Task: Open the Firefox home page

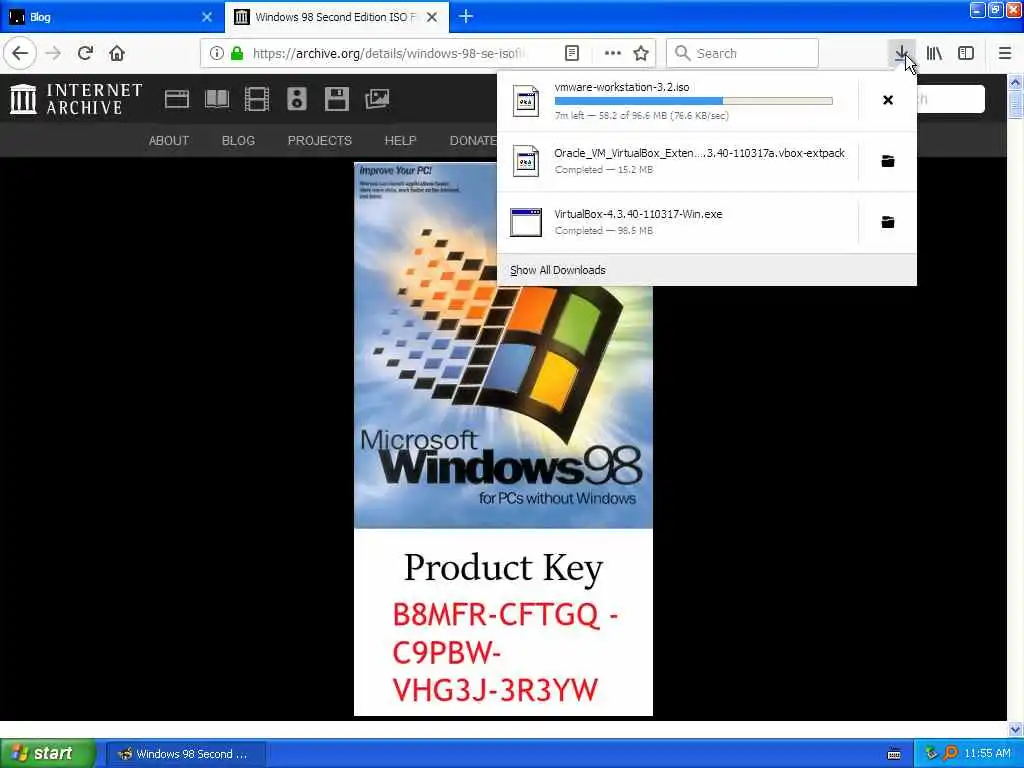Action: 117,53
